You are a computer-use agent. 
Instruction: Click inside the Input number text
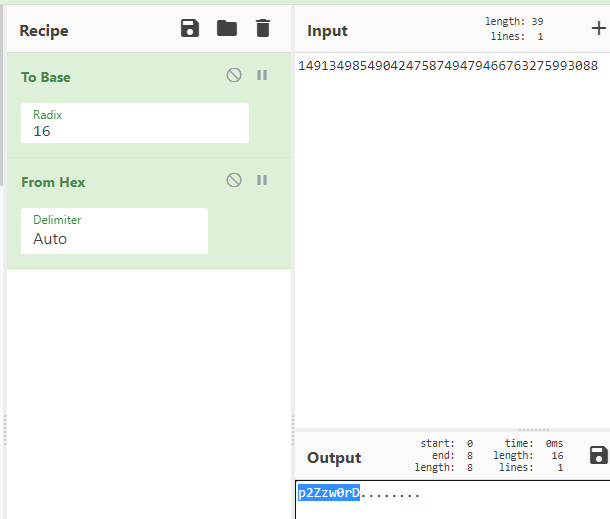(447, 67)
